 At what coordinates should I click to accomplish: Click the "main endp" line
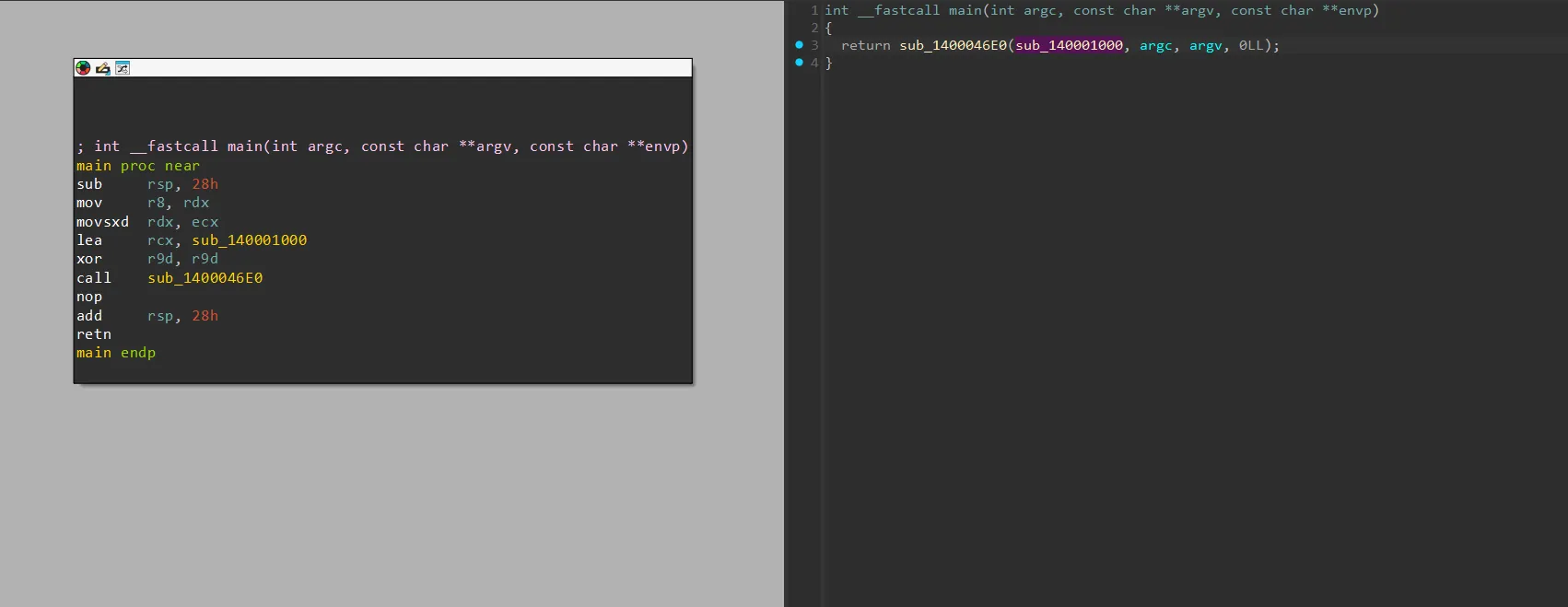pos(116,353)
